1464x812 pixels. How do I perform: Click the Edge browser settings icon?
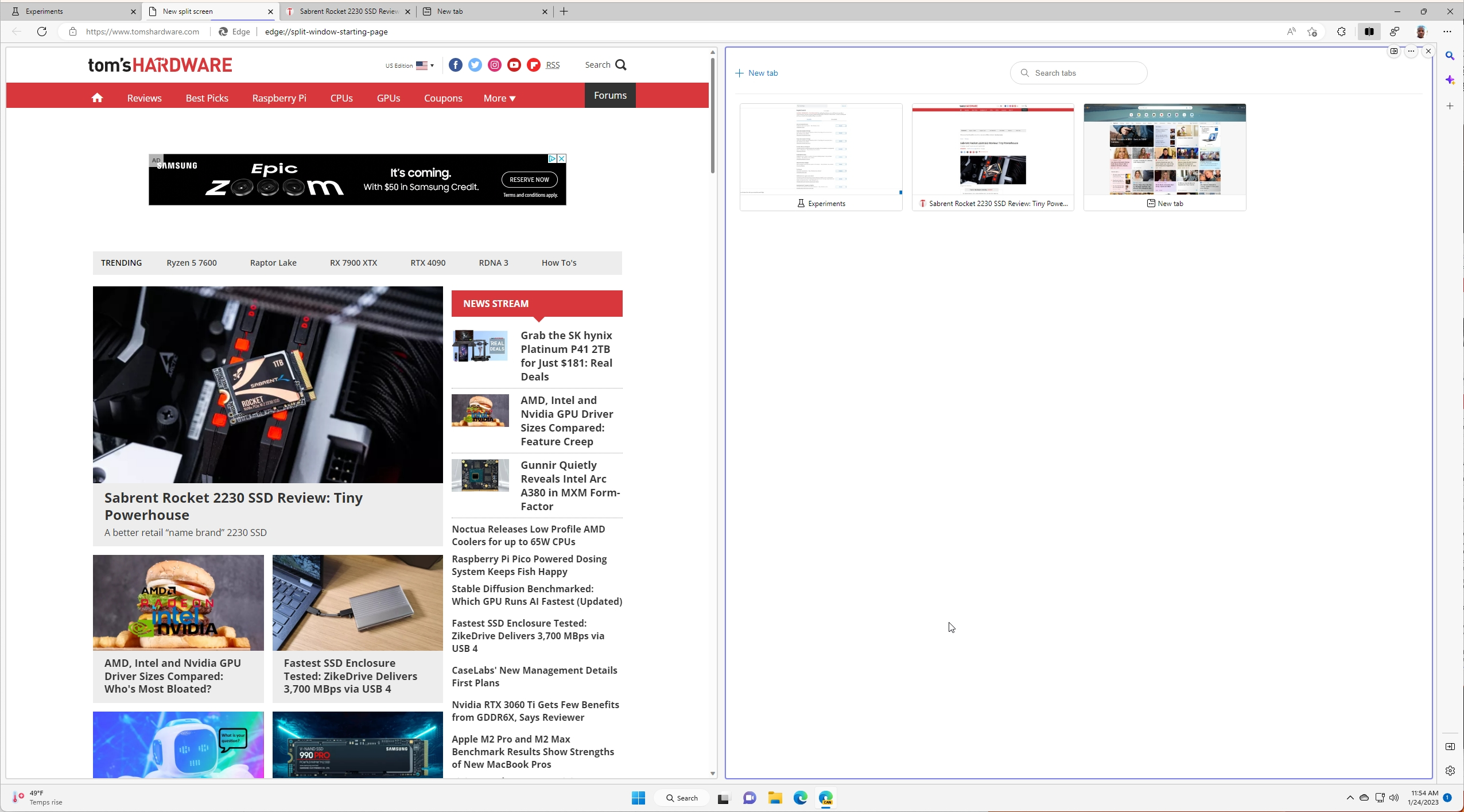pos(1446,31)
